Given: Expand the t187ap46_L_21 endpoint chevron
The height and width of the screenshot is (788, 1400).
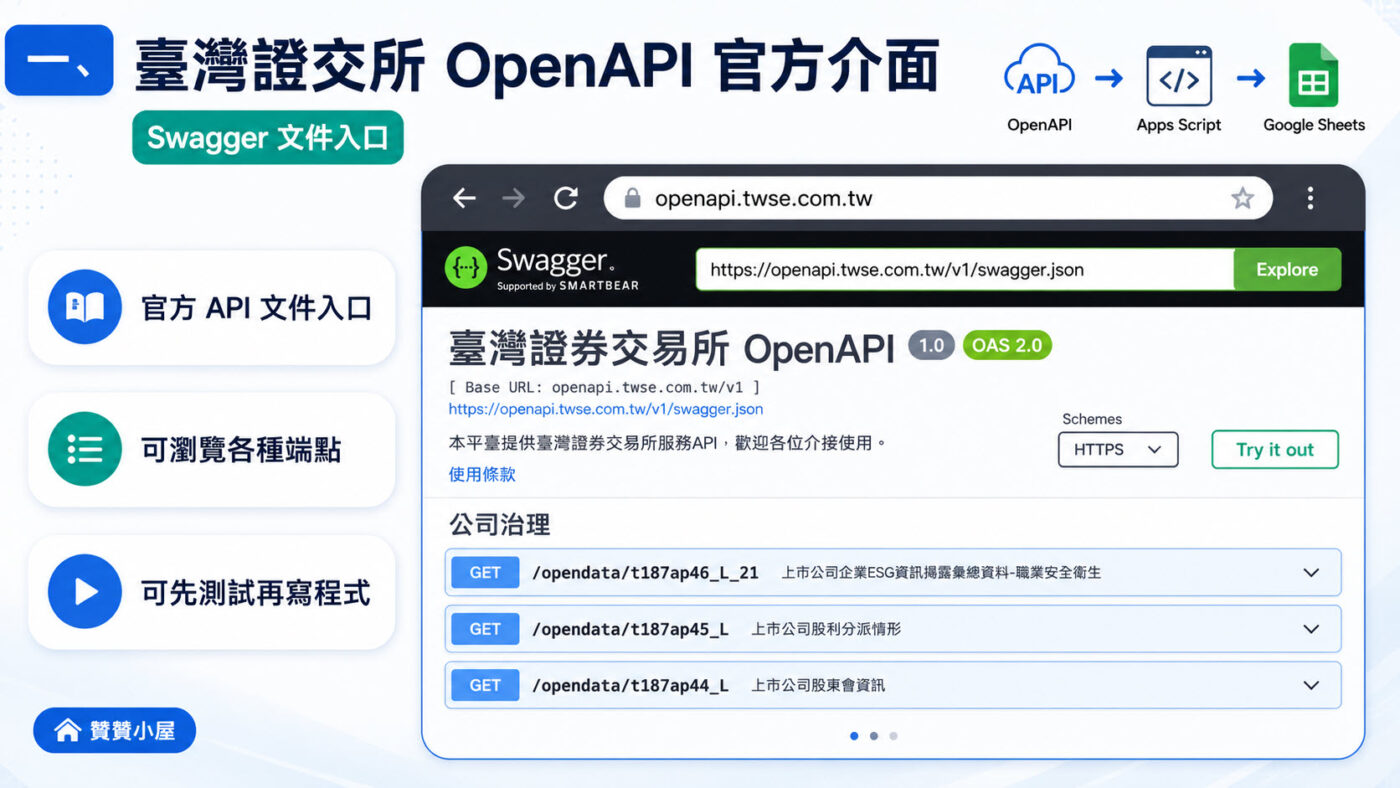Looking at the screenshot, I should tap(1311, 573).
